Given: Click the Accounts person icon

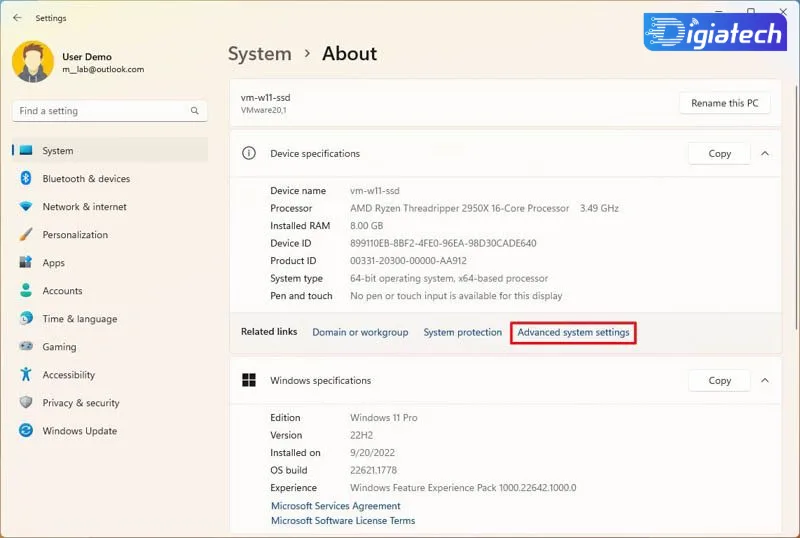Looking at the screenshot, I should (x=26, y=290).
